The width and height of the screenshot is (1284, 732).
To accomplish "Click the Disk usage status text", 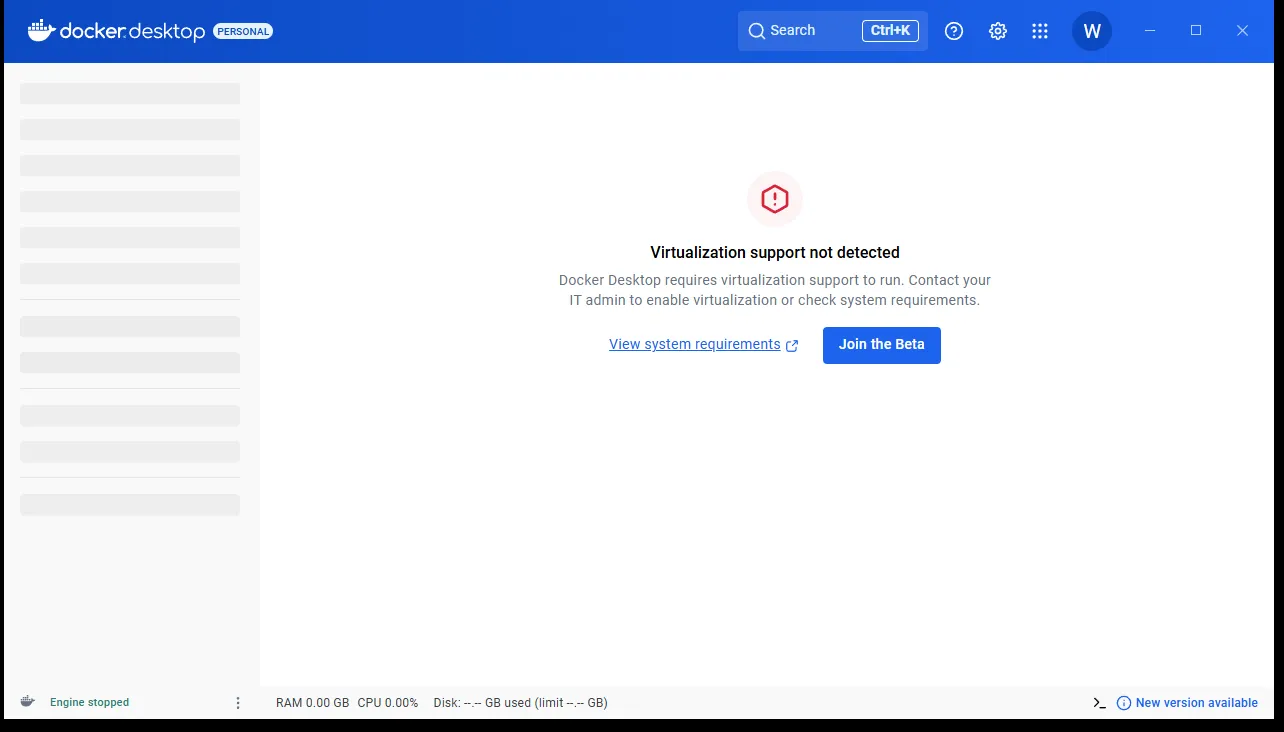I will 521,703.
